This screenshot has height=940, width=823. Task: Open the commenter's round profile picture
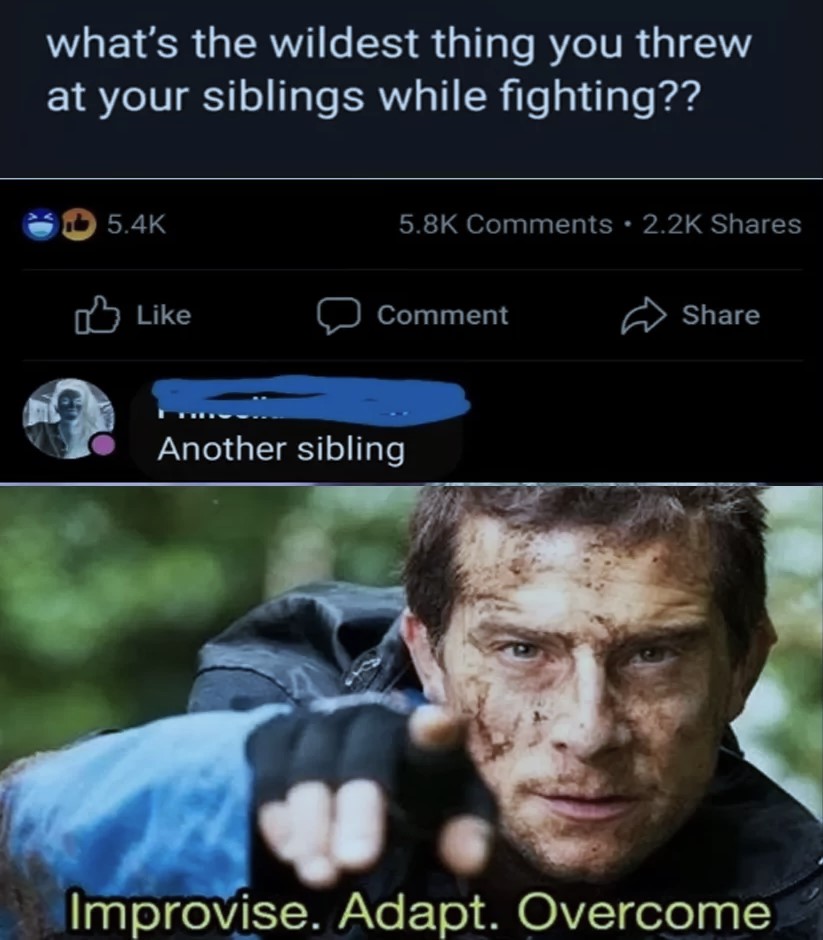click(68, 418)
